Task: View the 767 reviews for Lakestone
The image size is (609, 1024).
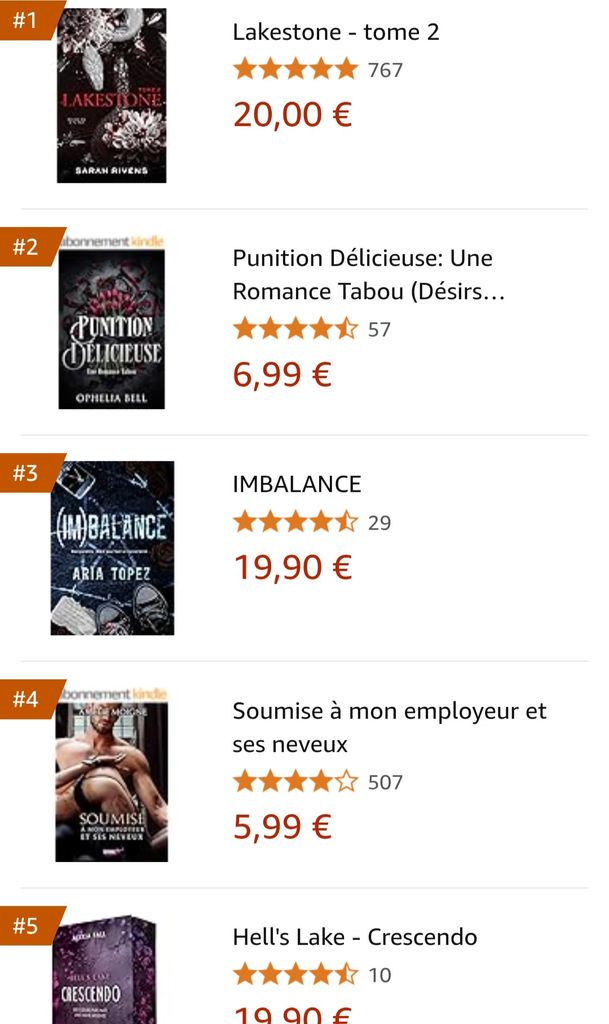Action: click(x=386, y=70)
